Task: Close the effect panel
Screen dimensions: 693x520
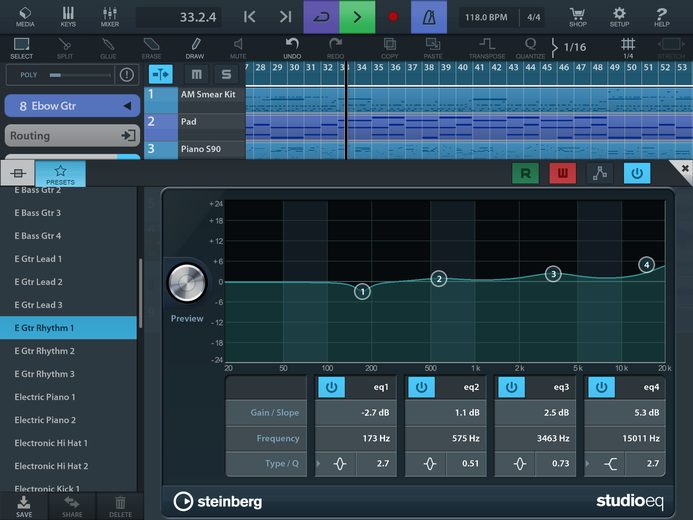Action: tap(684, 169)
